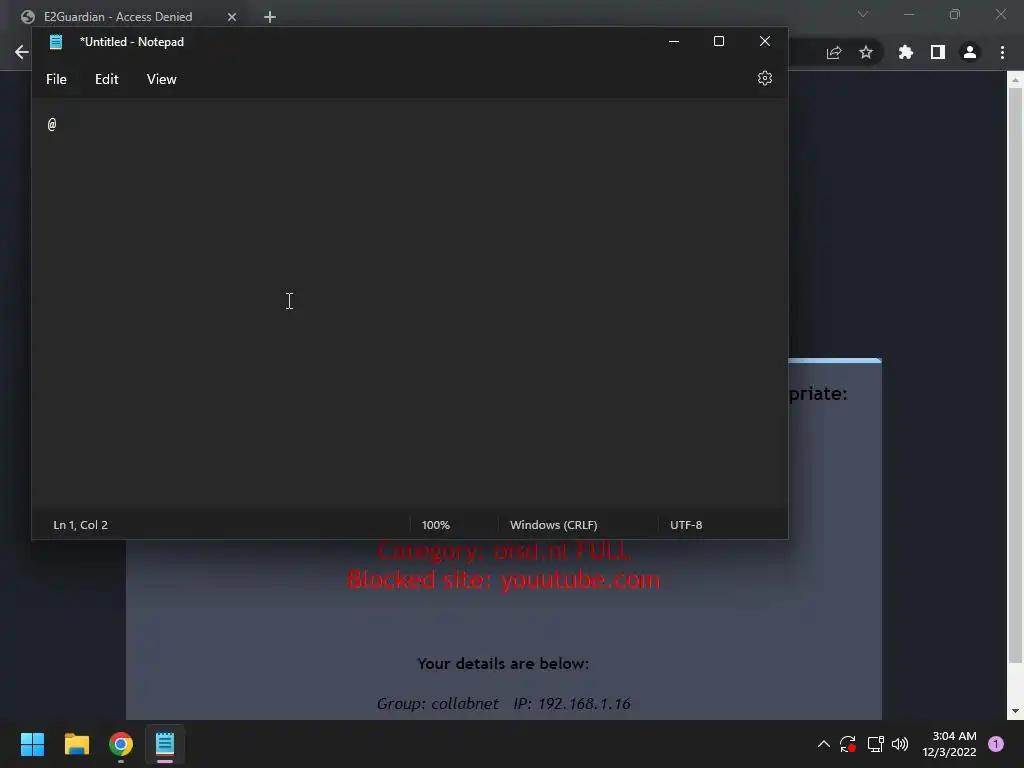Click the 100% zoom status entry

point(436,525)
